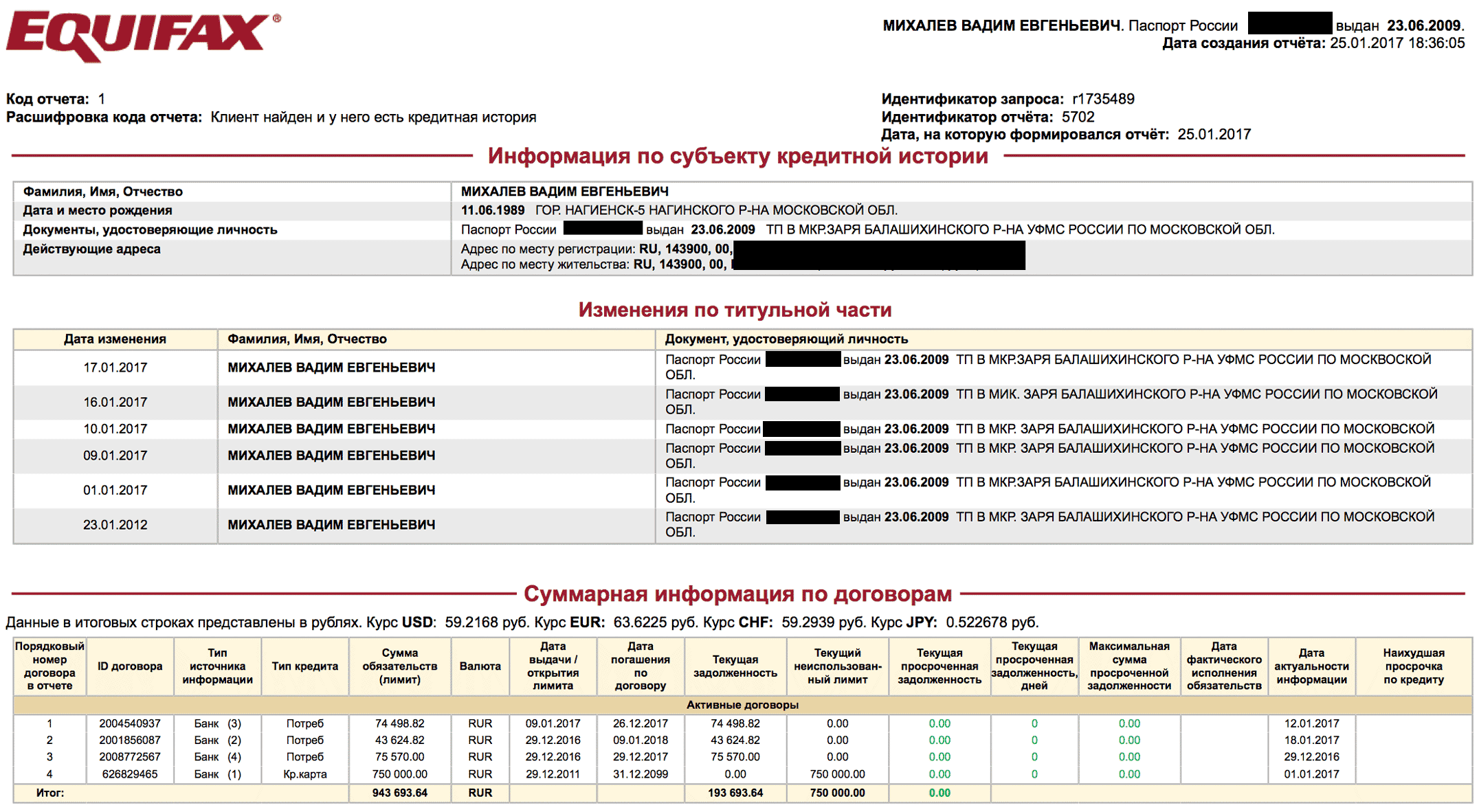Click contract ID 2001856087
Viewport: 1479px width, 812px height.
click(129, 740)
